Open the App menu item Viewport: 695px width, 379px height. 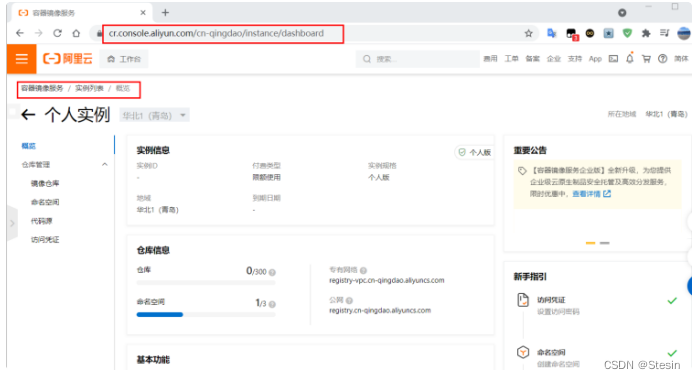595,59
